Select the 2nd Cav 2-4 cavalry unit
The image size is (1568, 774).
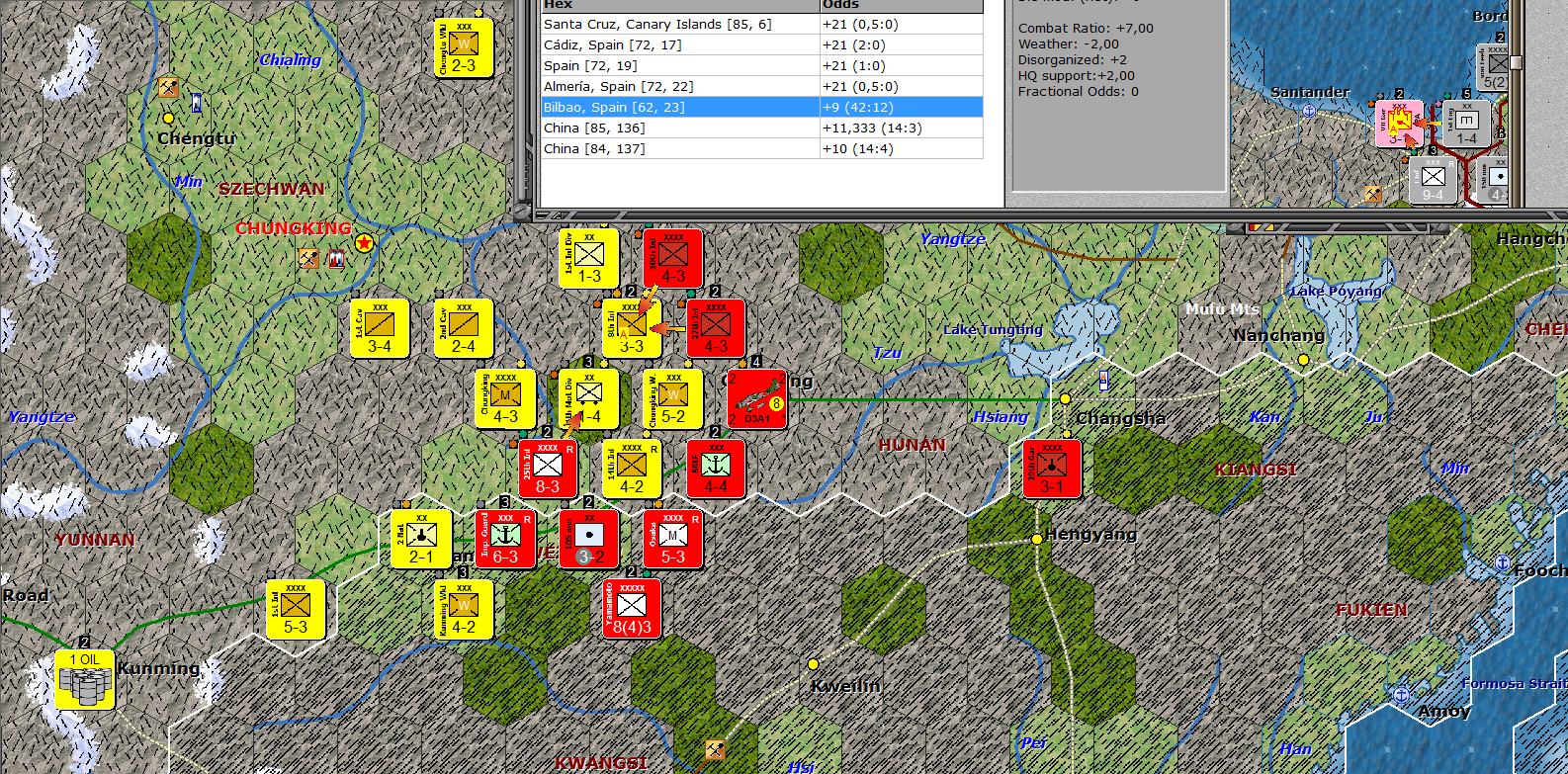[464, 328]
